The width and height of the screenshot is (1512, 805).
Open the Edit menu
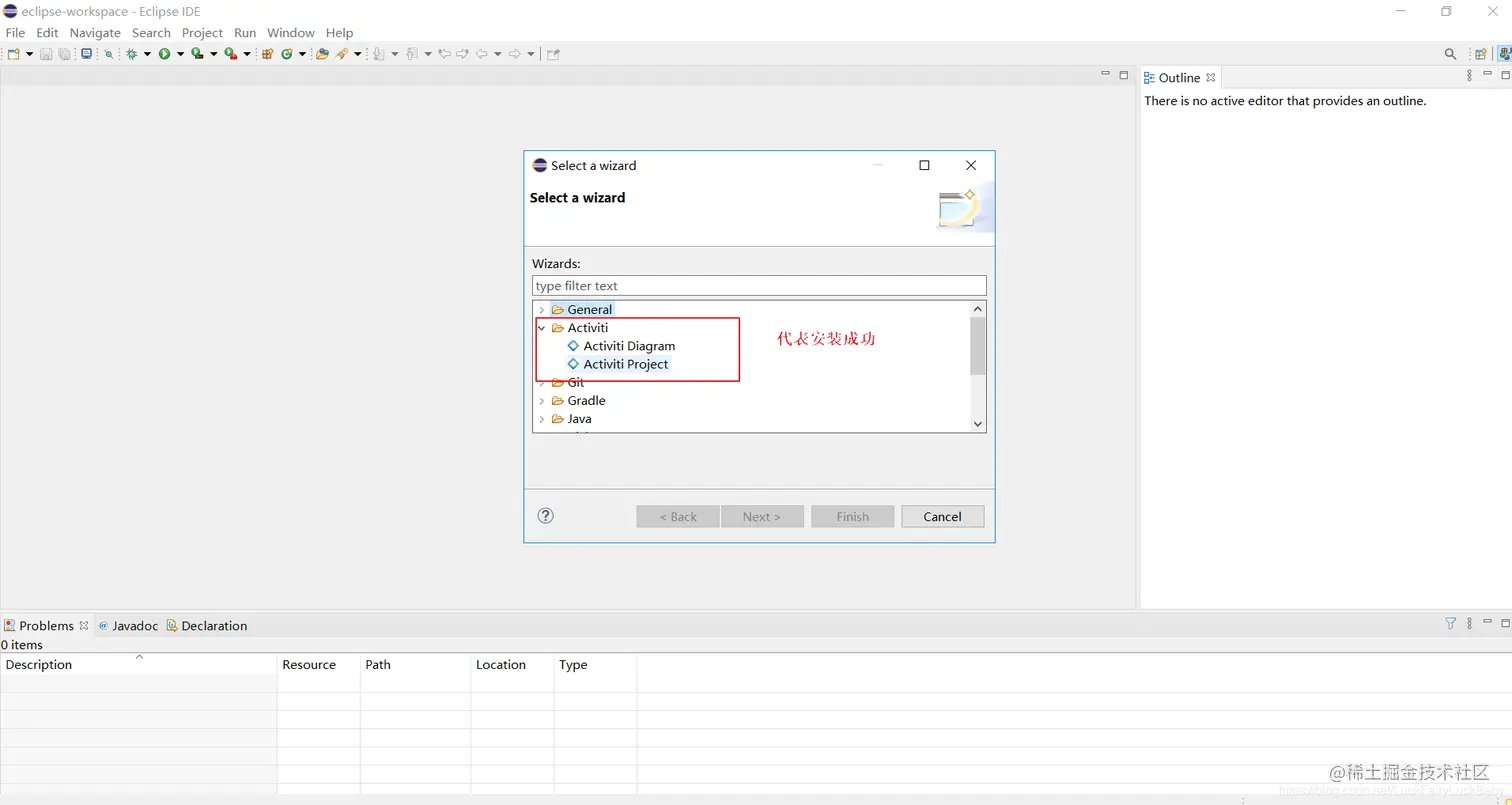coord(47,33)
